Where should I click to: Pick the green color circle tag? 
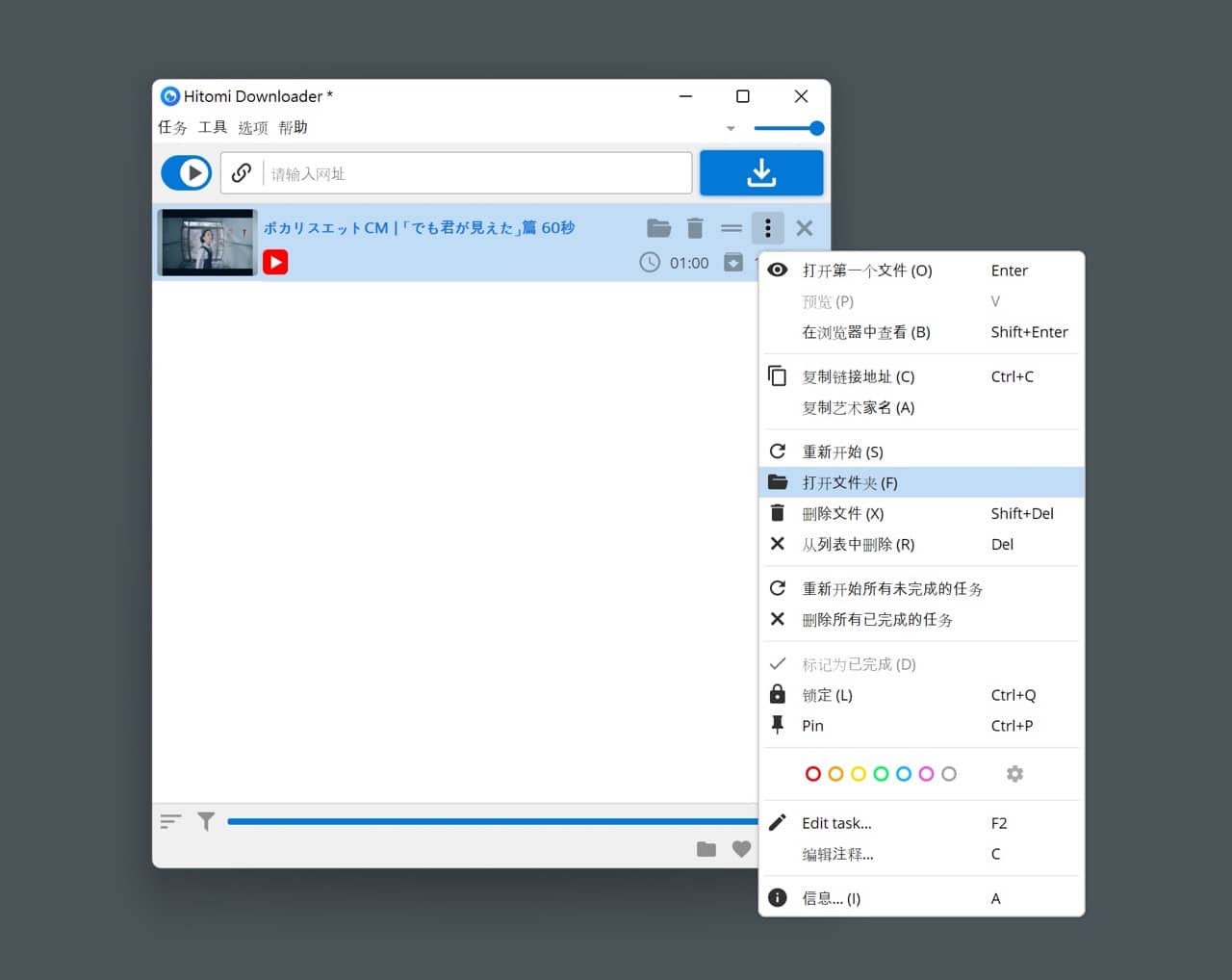coord(881,774)
